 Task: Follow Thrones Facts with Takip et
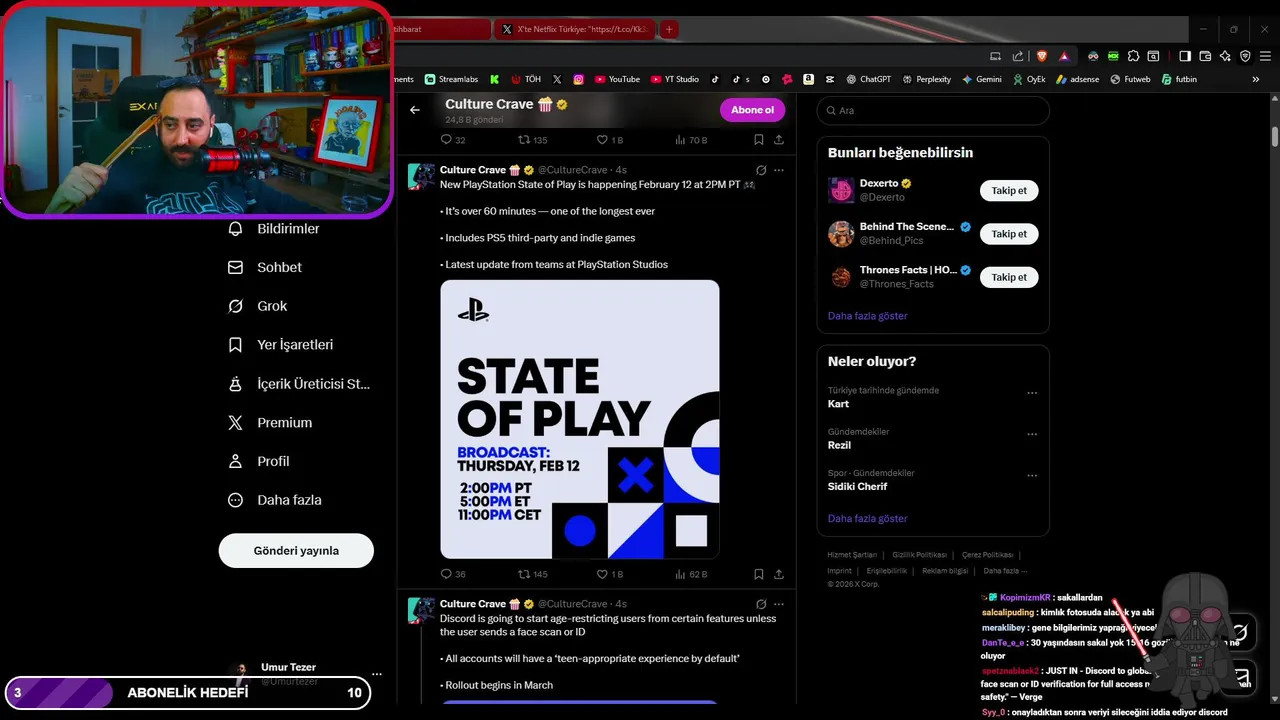click(1009, 277)
